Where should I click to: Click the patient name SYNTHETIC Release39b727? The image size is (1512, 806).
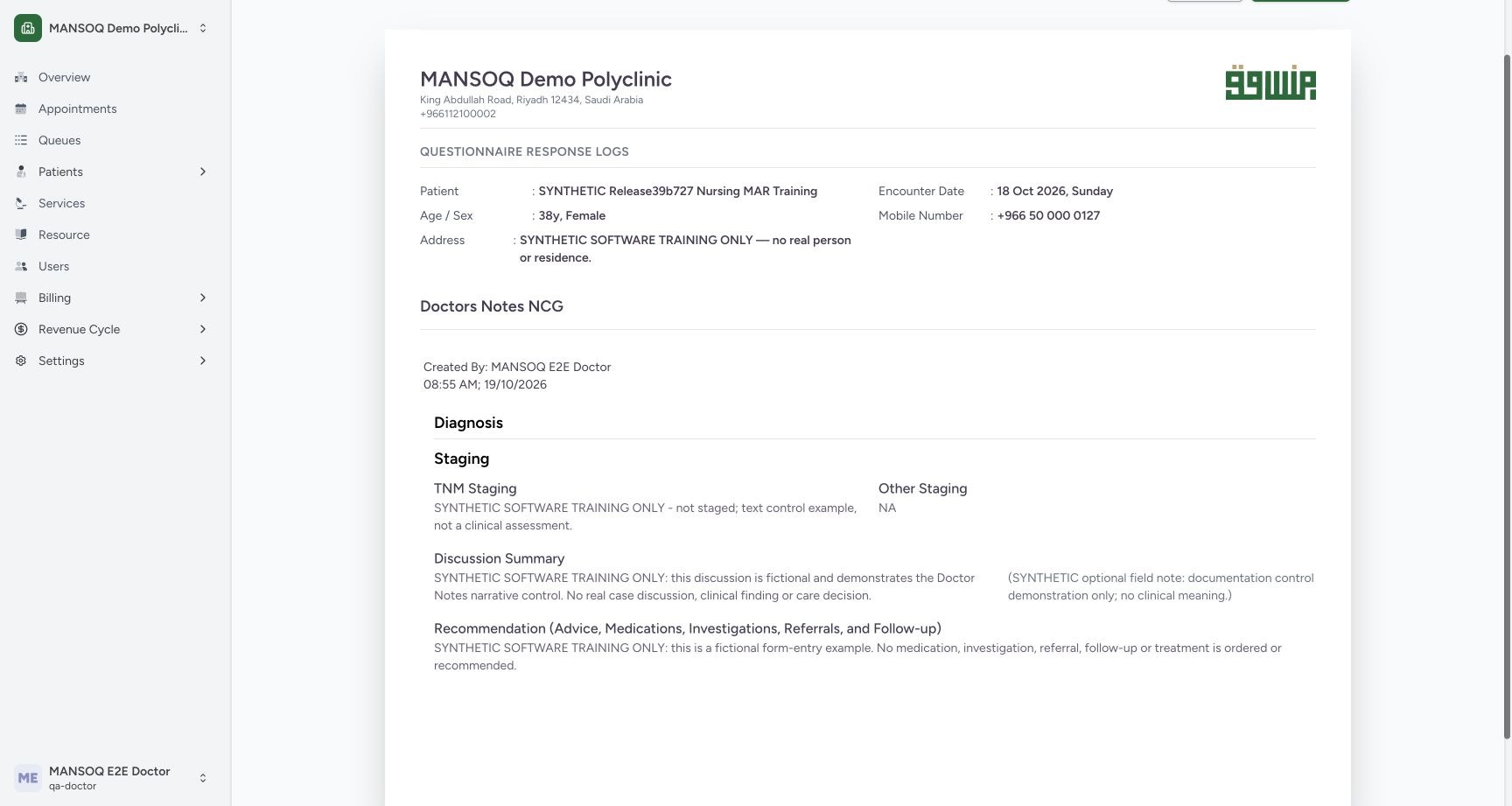pos(678,192)
